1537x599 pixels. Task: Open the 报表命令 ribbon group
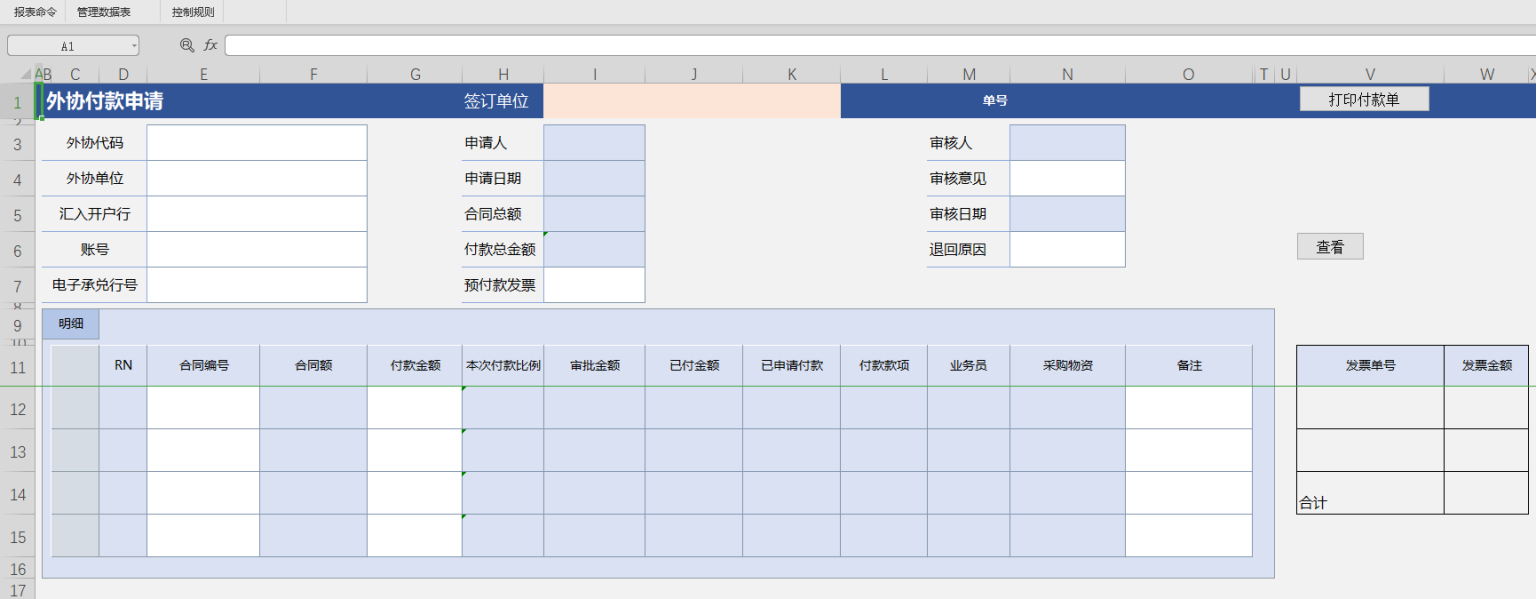(x=35, y=12)
